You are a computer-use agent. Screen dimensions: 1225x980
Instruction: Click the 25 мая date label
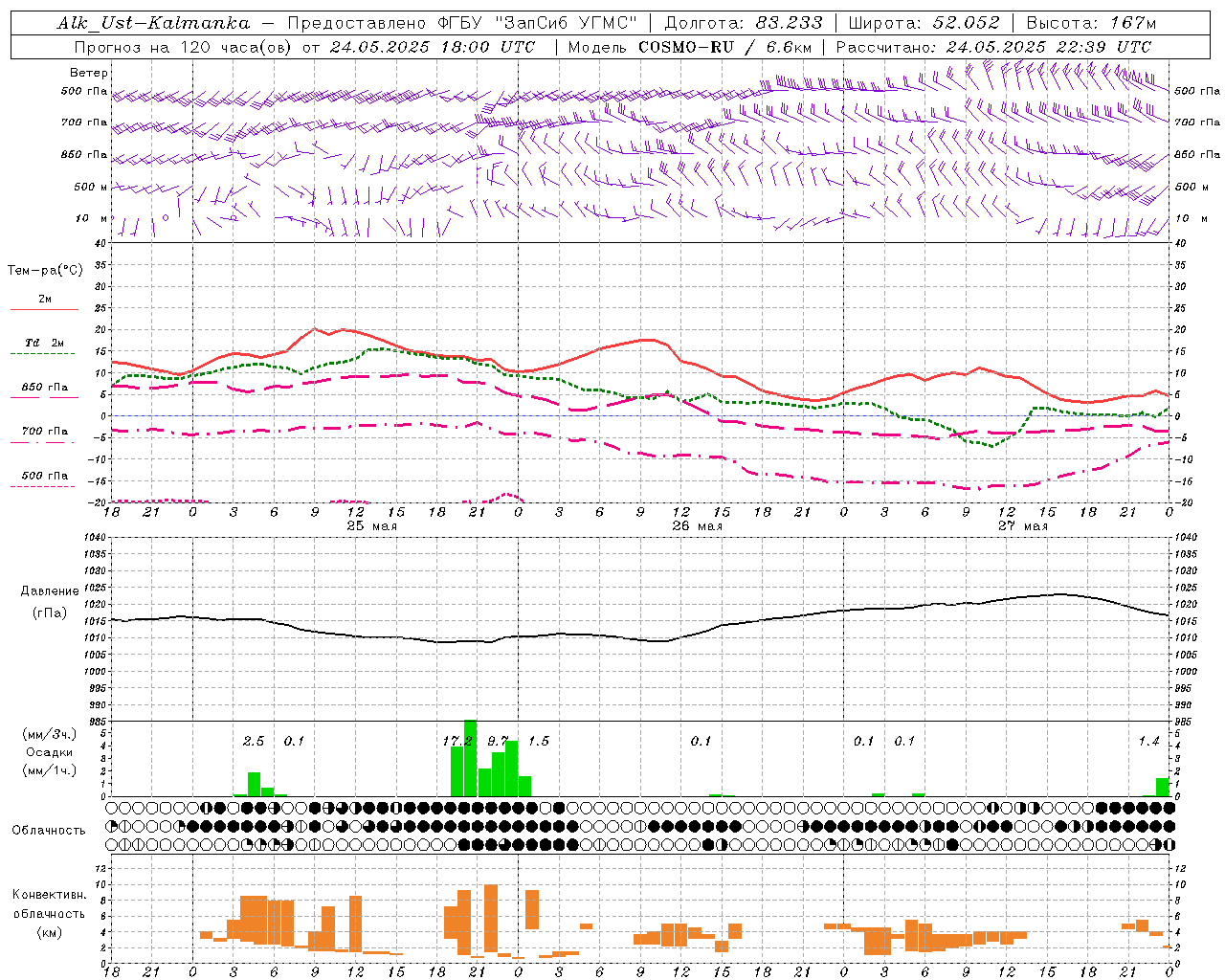[371, 525]
